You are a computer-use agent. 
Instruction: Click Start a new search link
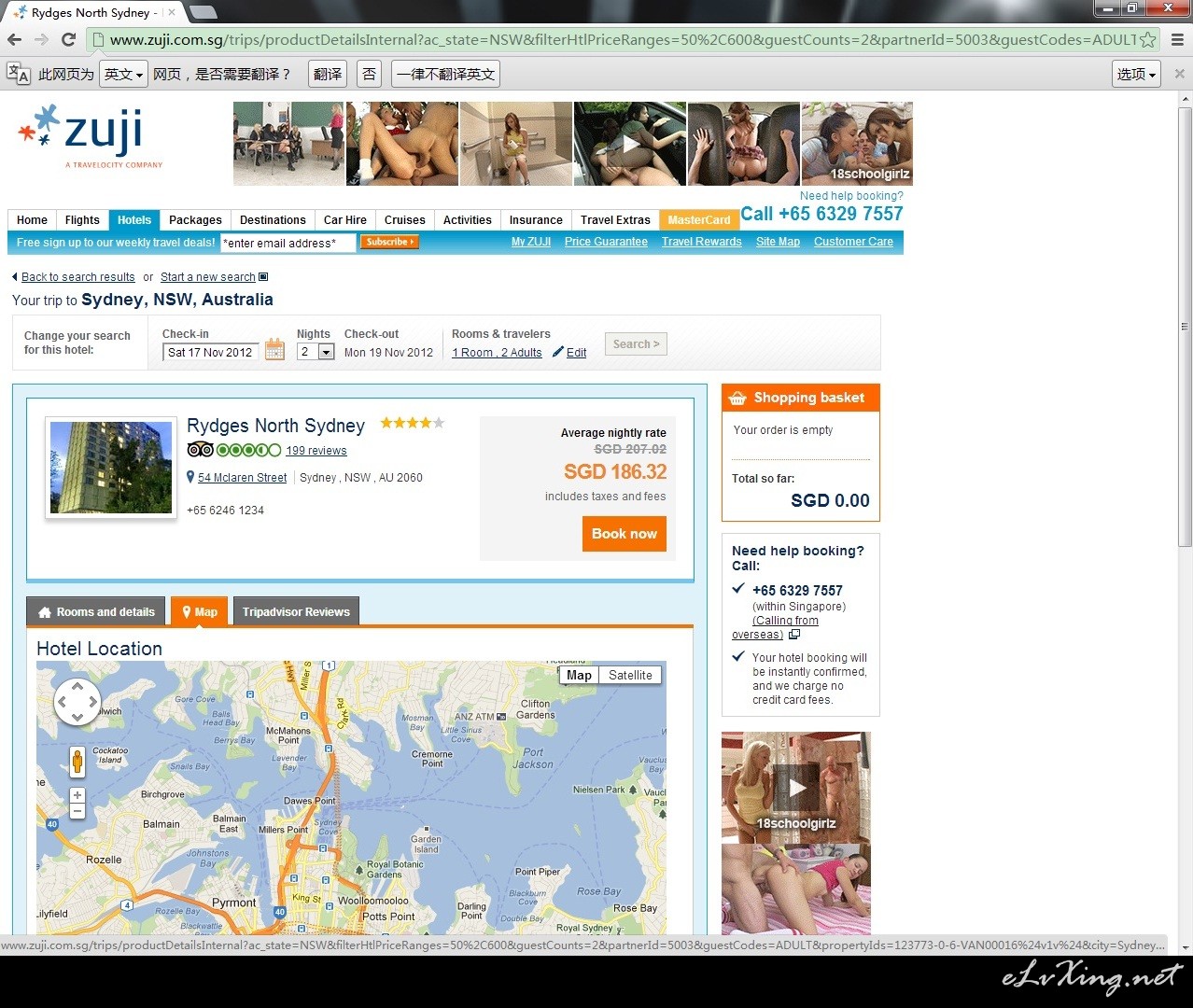[208, 277]
